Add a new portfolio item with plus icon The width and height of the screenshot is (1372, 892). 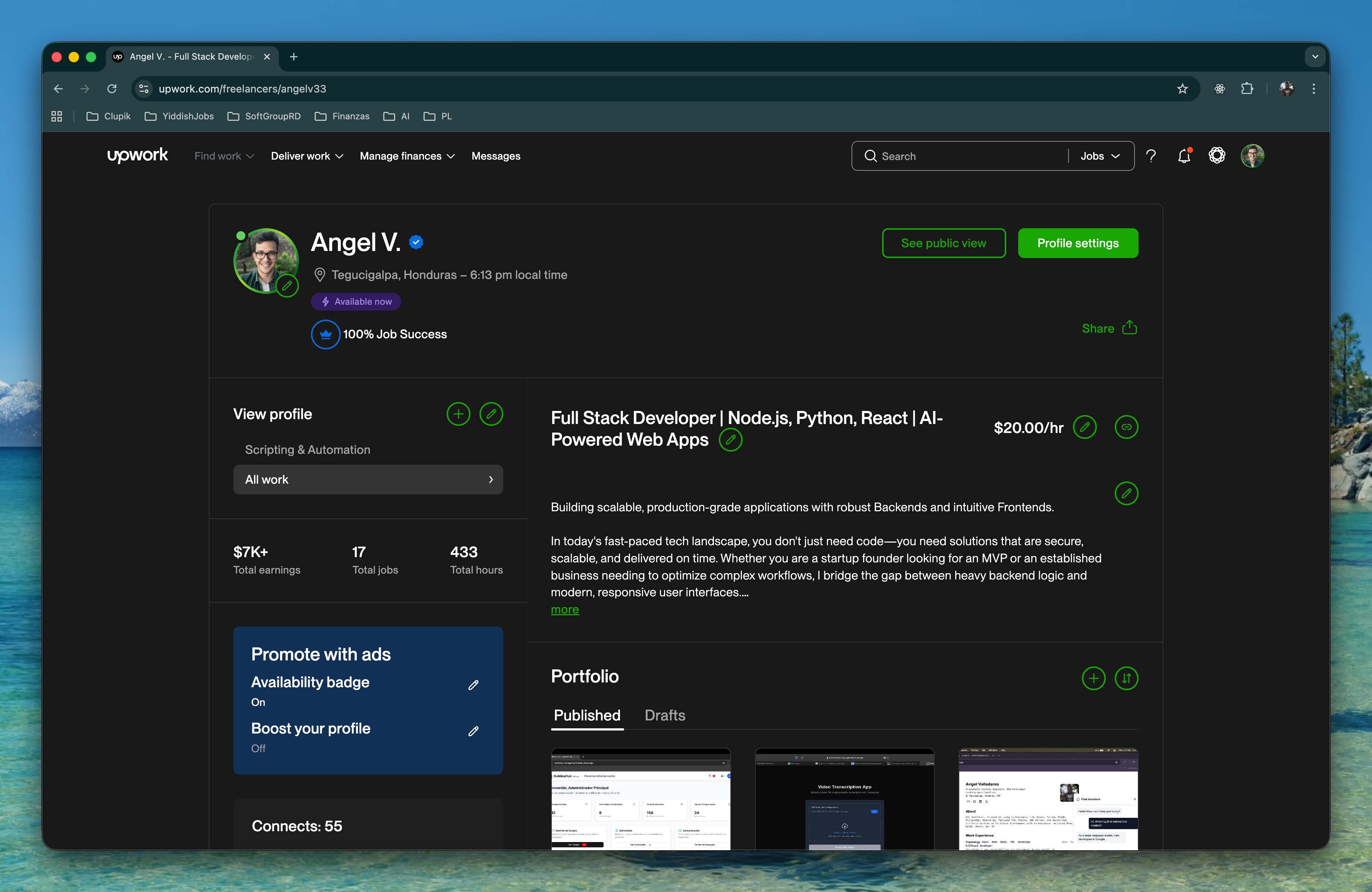(1093, 679)
